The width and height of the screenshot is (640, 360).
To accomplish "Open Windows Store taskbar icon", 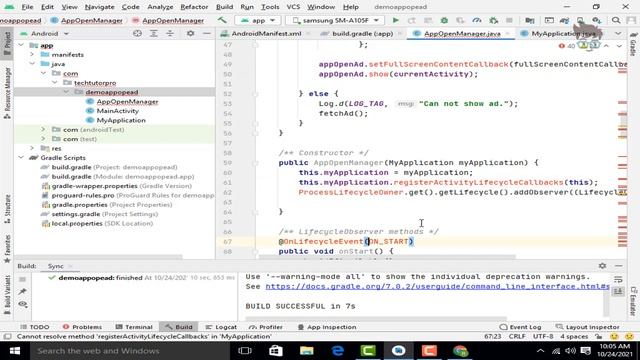I will 276,351.
